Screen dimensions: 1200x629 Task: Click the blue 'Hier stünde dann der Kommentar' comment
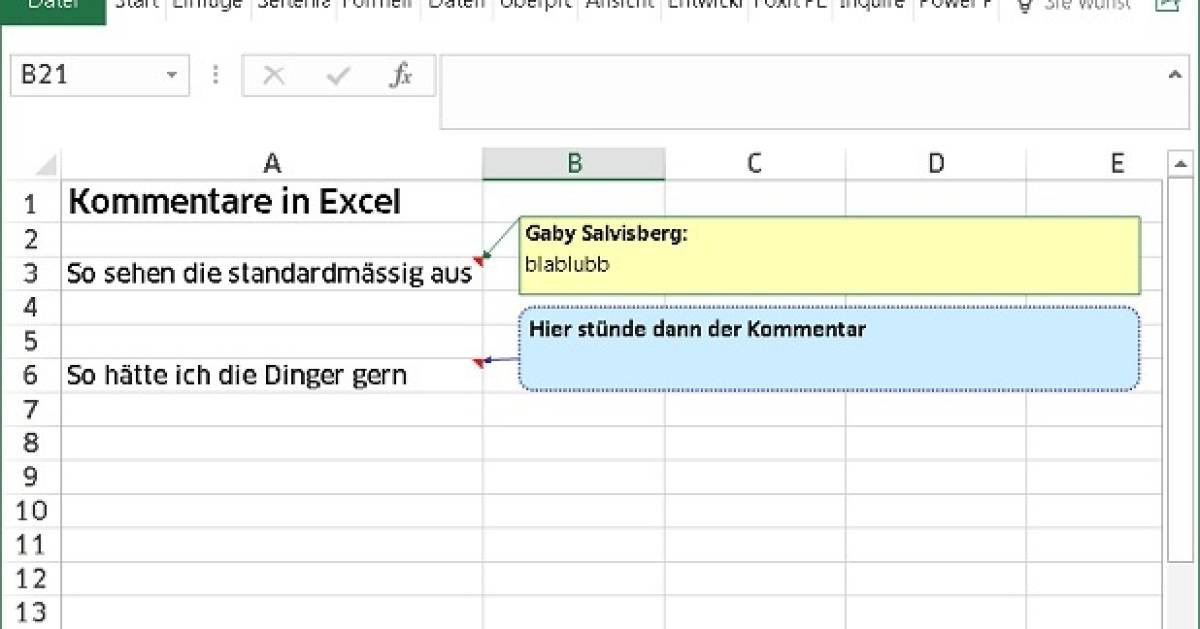click(x=829, y=349)
